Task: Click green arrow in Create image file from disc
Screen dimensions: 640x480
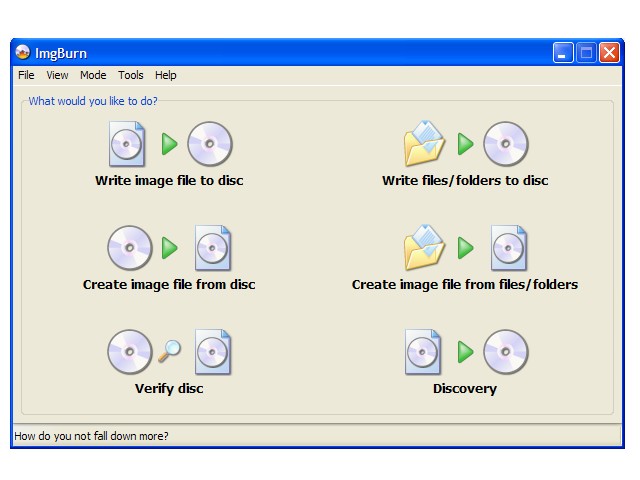Action: [x=169, y=248]
